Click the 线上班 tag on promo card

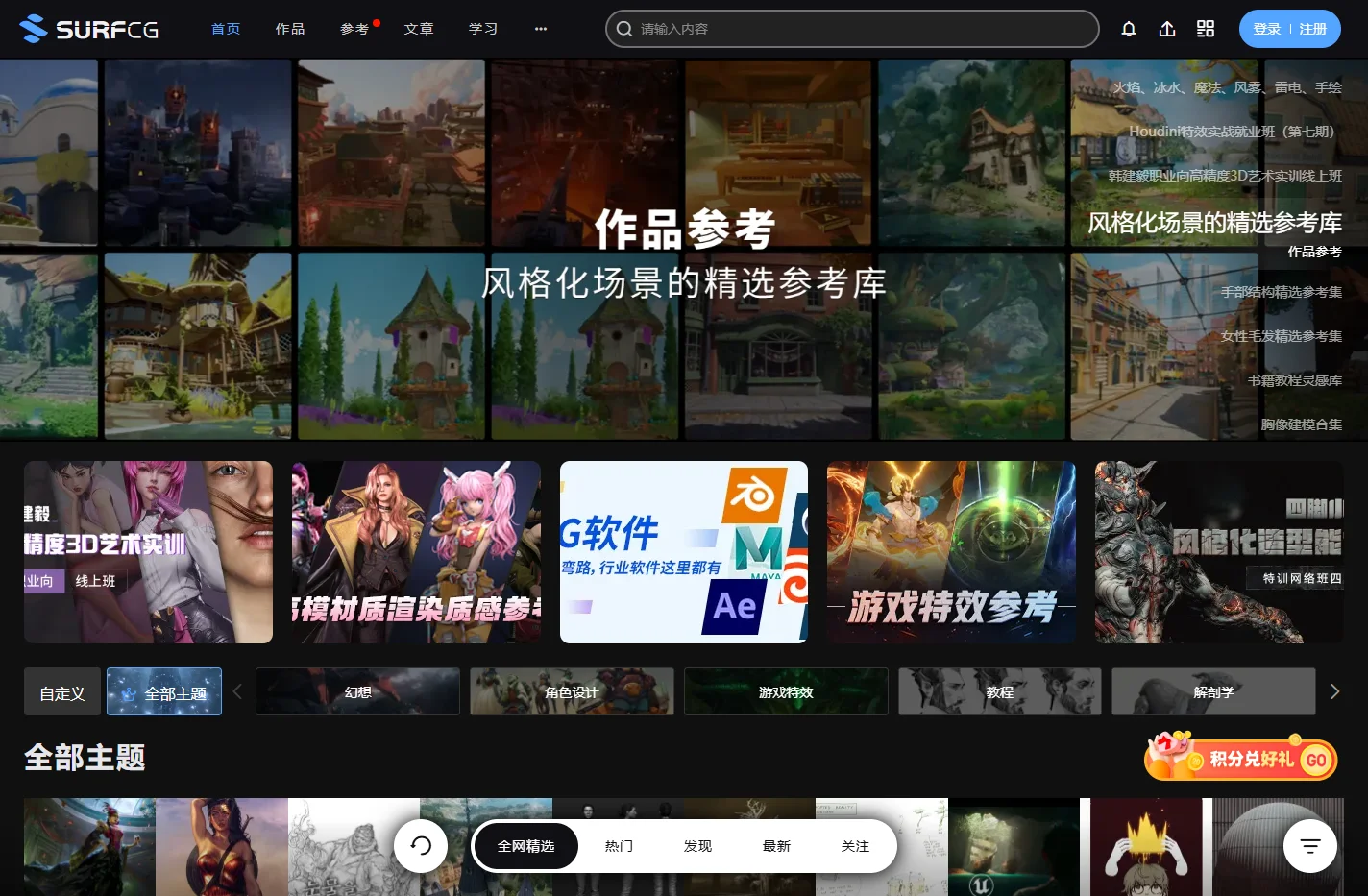(95, 581)
